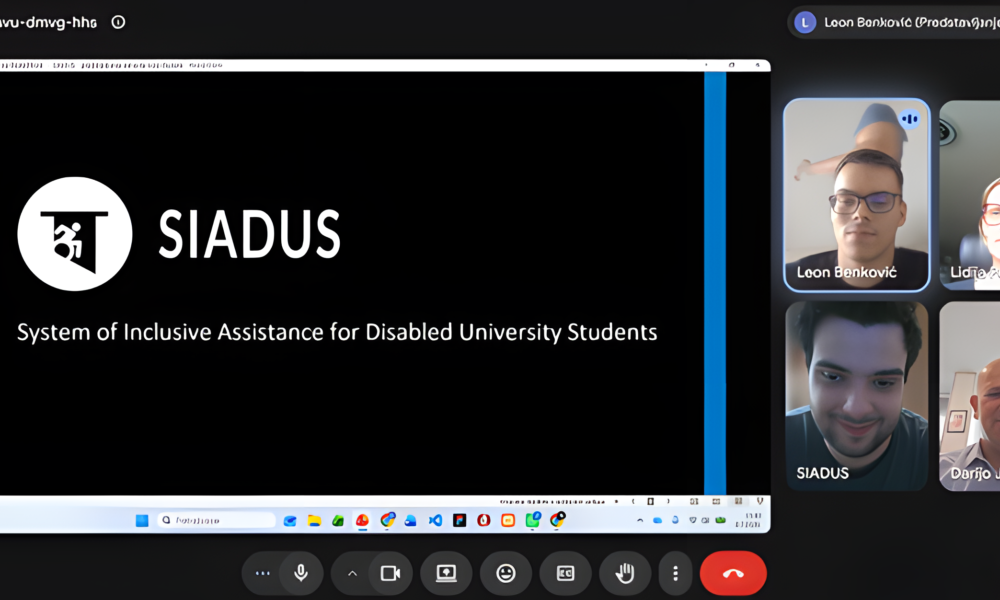Open the horizontal three-dots overflow button

point(262,573)
